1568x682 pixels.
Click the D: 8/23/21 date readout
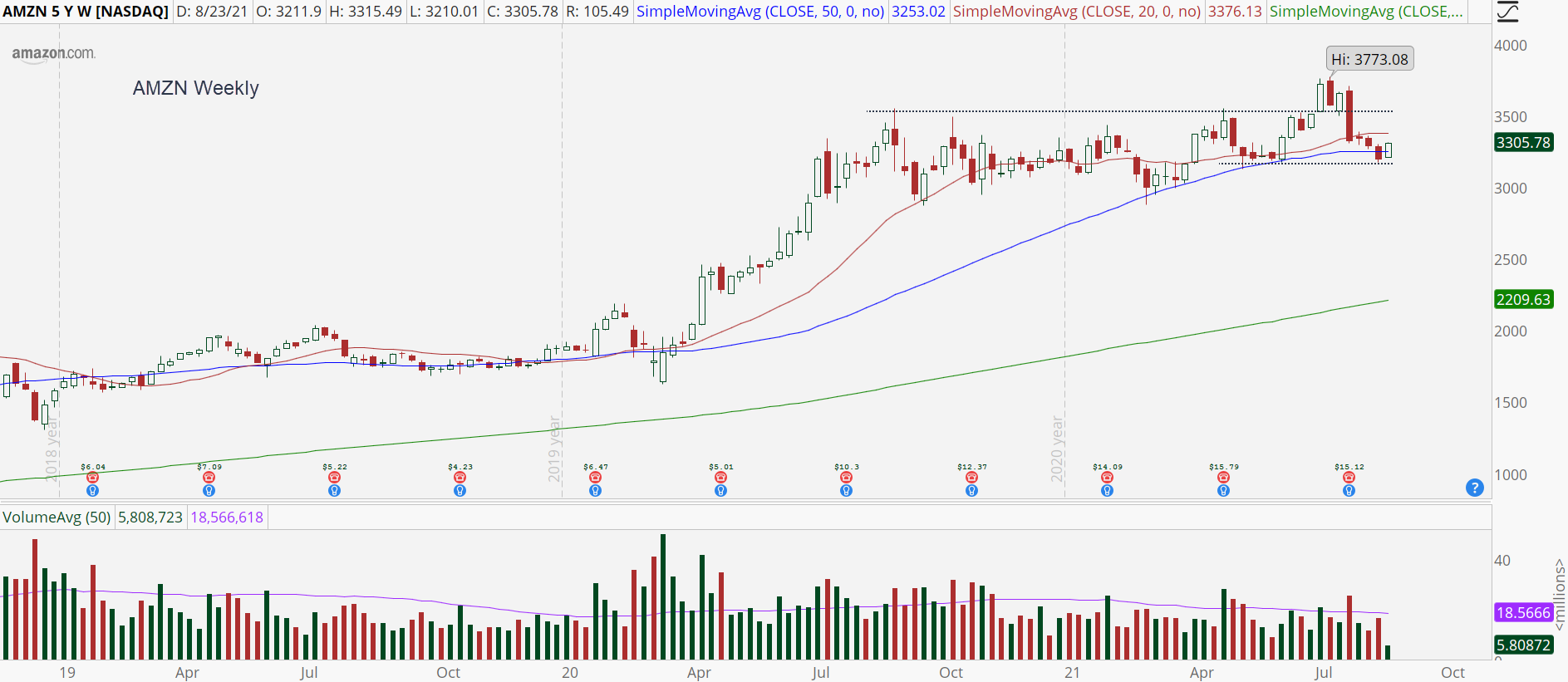tap(212, 12)
